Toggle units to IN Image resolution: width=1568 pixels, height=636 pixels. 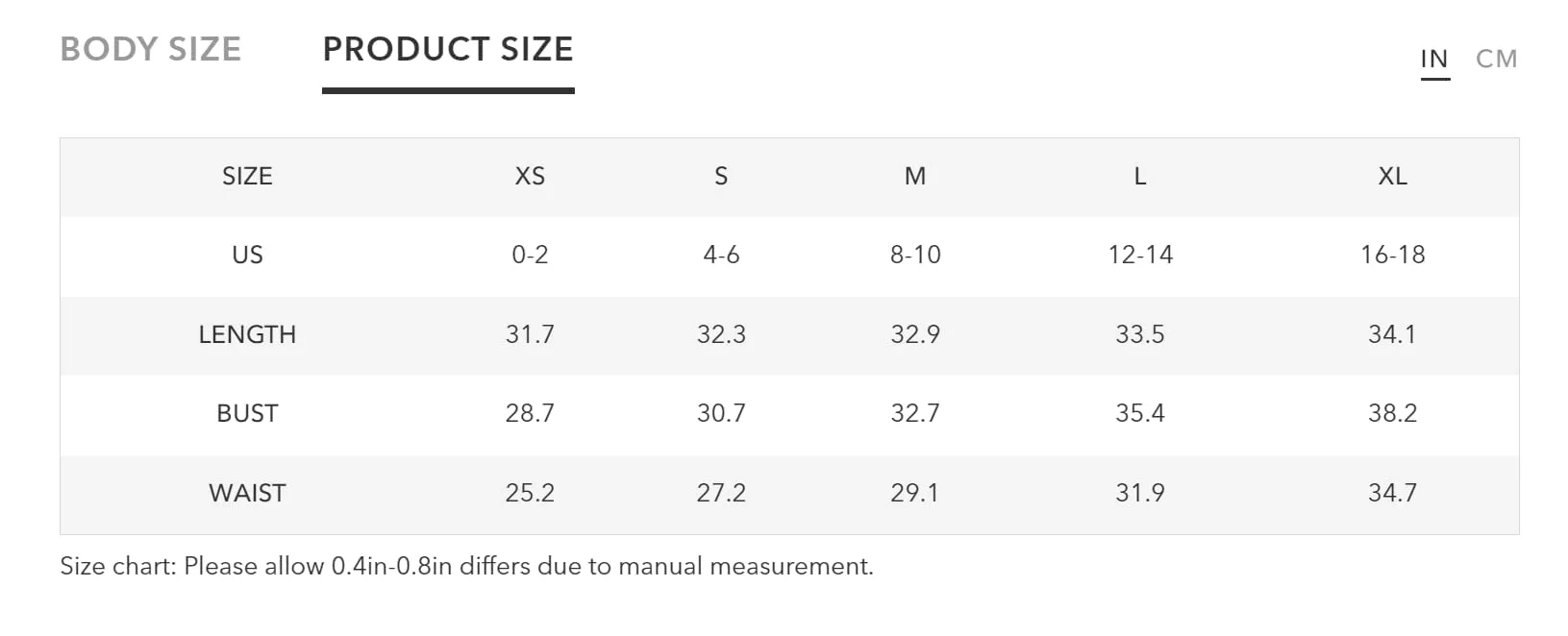click(x=1434, y=60)
